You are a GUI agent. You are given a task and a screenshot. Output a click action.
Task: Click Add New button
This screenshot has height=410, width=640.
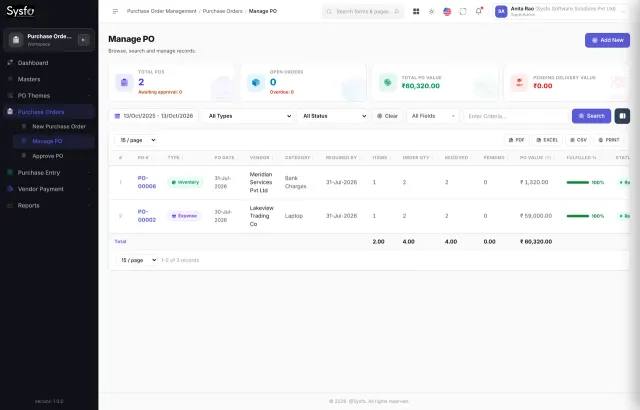[607, 40]
